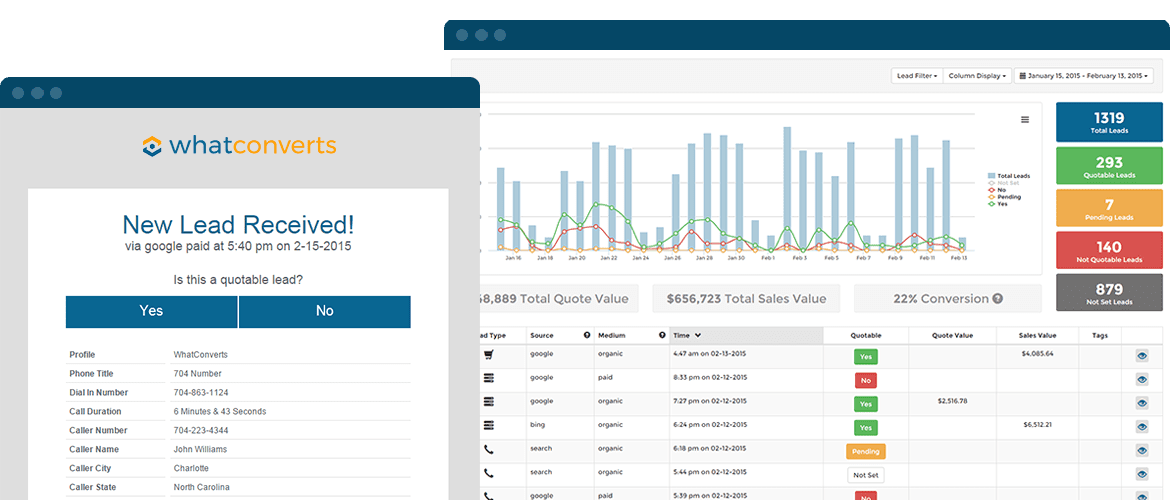Open Yes quotable dropdown in 7:27 pm row

point(866,404)
